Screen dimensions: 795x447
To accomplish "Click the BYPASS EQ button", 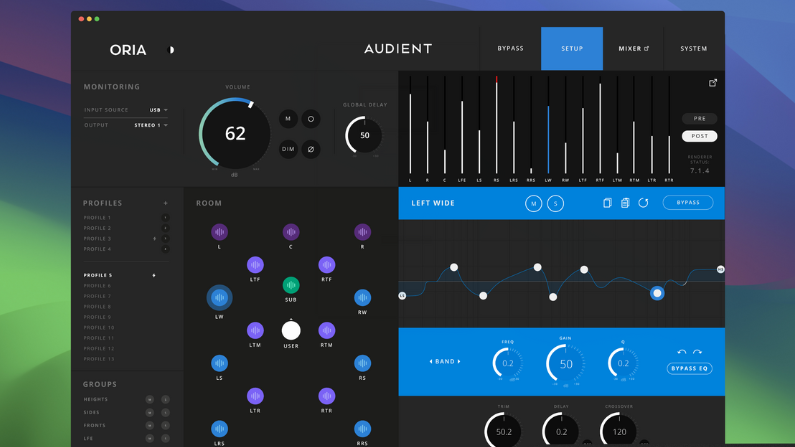I will coord(690,368).
